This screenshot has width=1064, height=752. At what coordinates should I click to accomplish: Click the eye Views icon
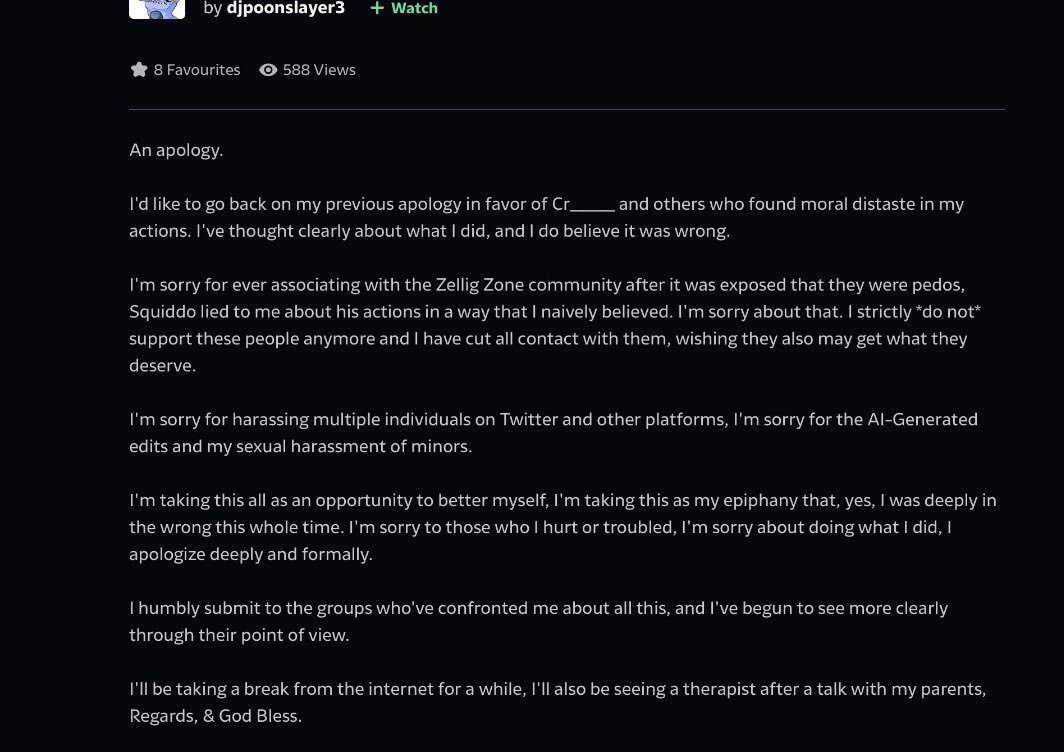268,70
